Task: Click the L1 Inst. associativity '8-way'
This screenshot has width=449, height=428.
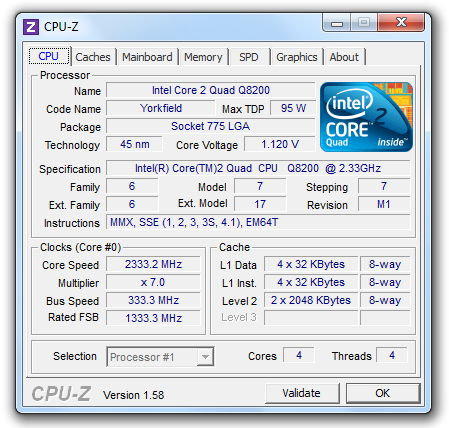Action: [385, 282]
